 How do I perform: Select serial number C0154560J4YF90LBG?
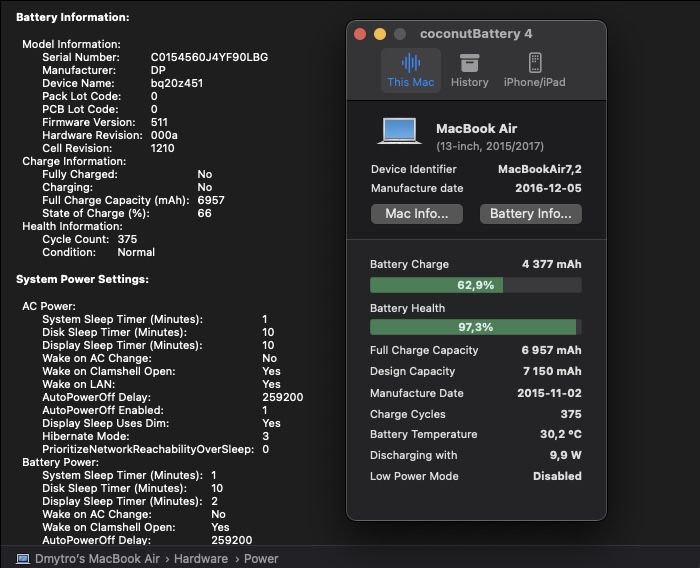click(x=209, y=57)
